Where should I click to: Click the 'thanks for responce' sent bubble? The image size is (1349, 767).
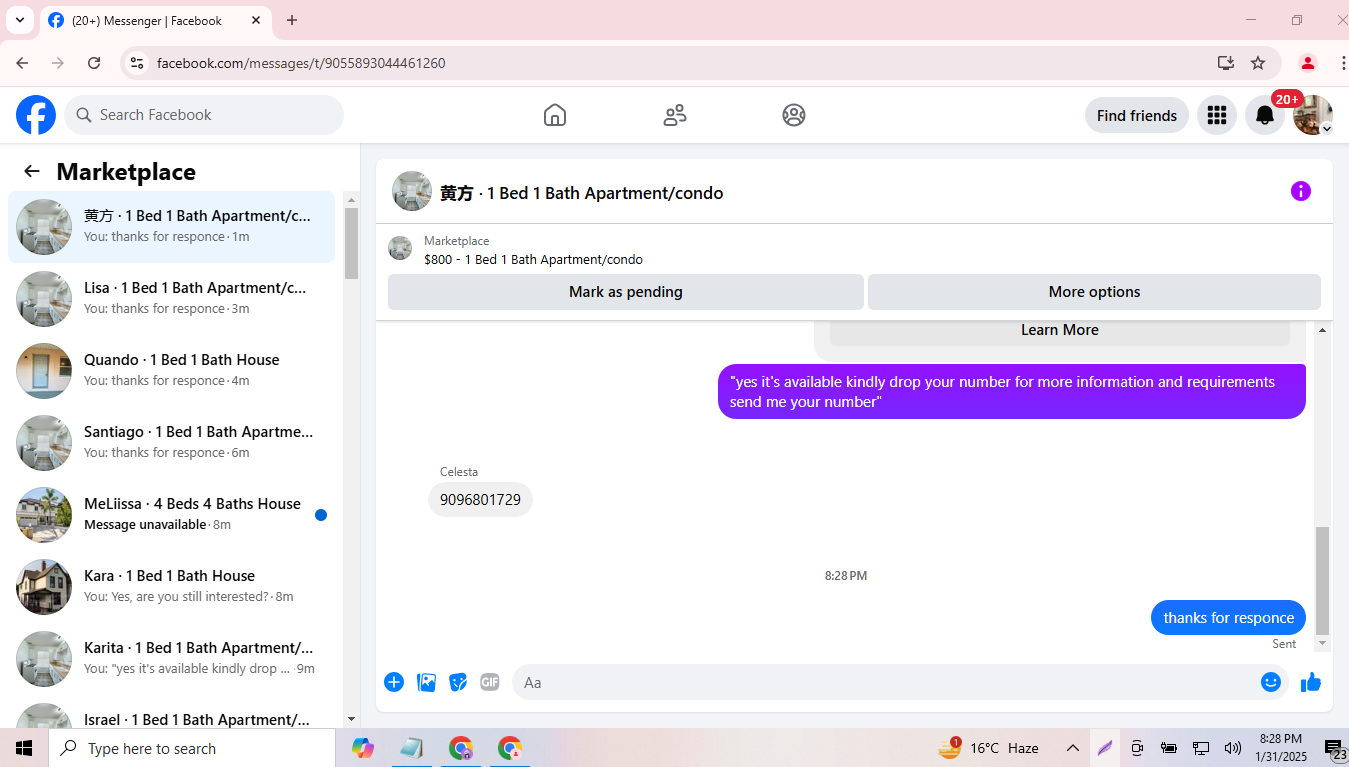1228,618
